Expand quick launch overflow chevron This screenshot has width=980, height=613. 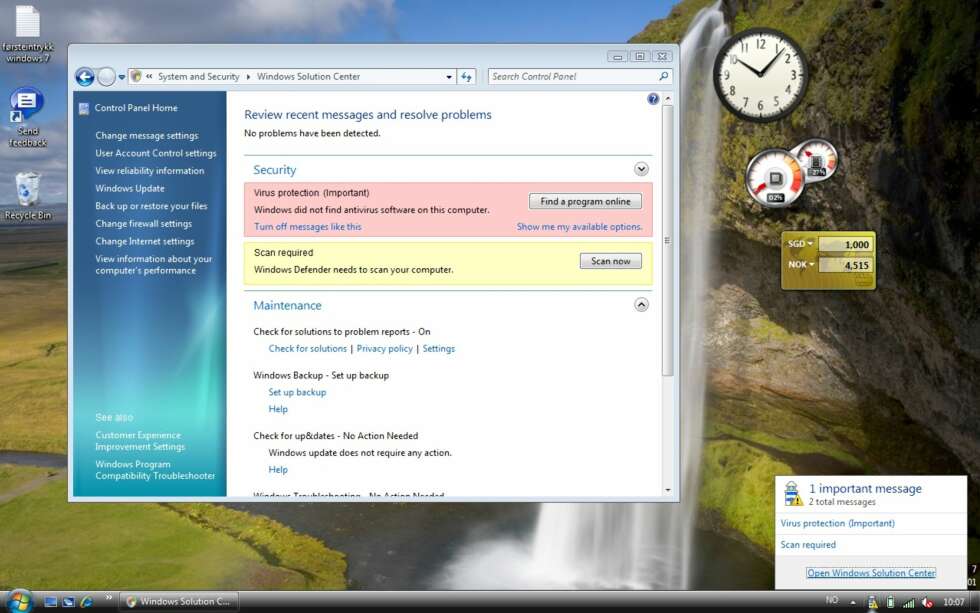tap(109, 598)
